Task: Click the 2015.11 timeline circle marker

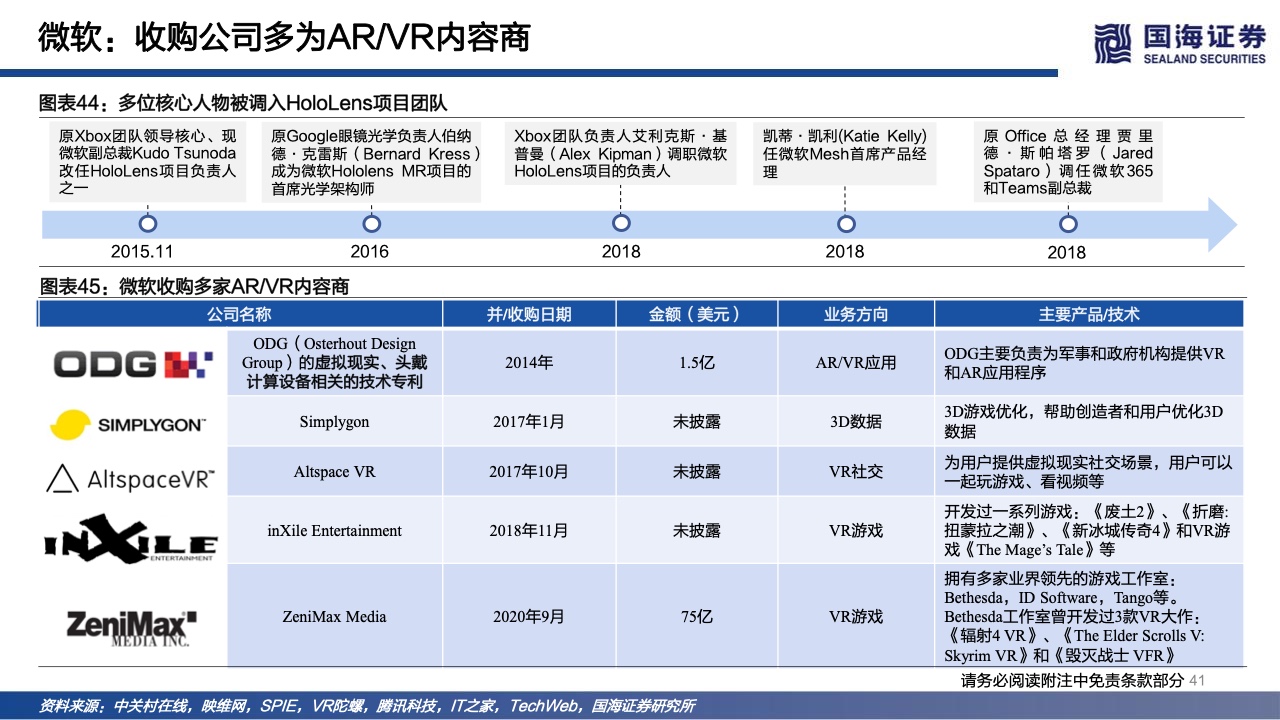Action: coord(149,224)
